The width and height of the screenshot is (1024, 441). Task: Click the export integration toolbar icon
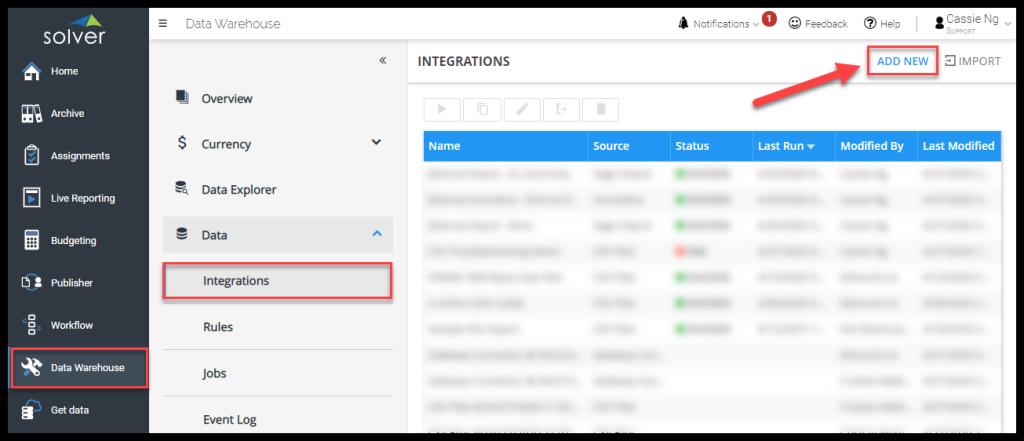[561, 109]
